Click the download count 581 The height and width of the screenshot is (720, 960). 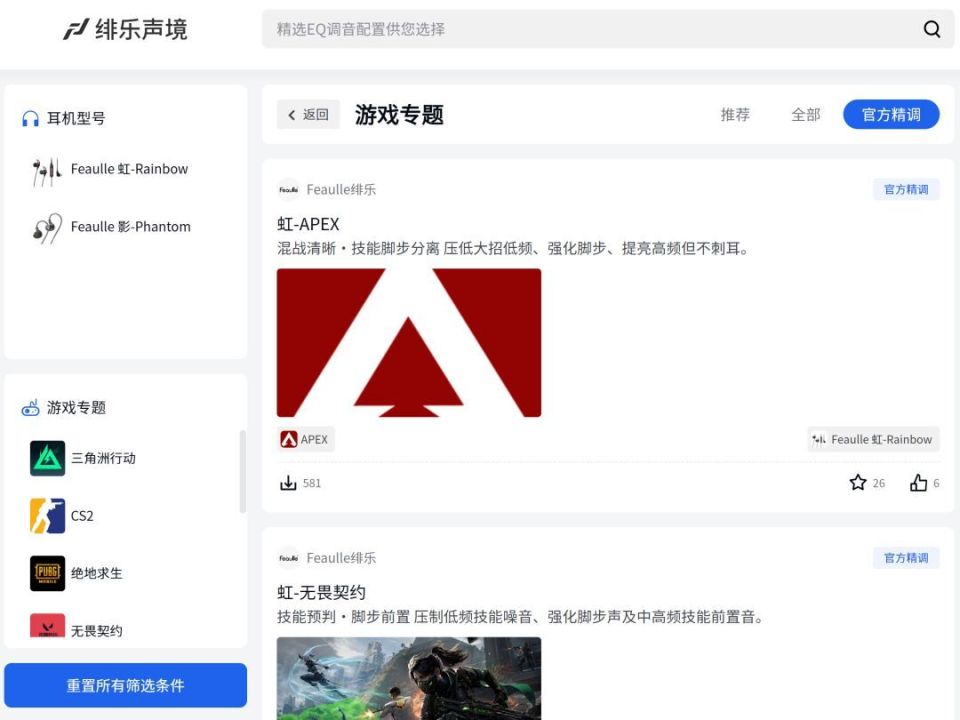(312, 483)
